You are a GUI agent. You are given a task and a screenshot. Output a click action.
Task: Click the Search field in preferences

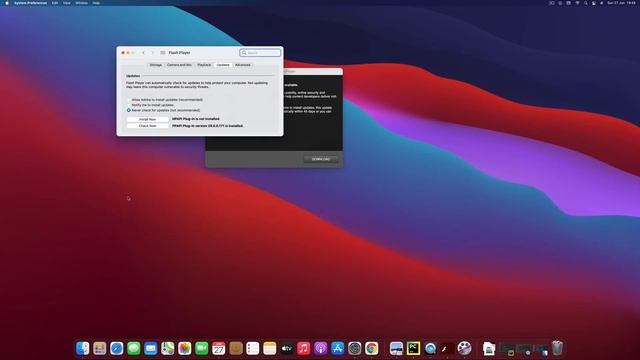click(x=260, y=53)
